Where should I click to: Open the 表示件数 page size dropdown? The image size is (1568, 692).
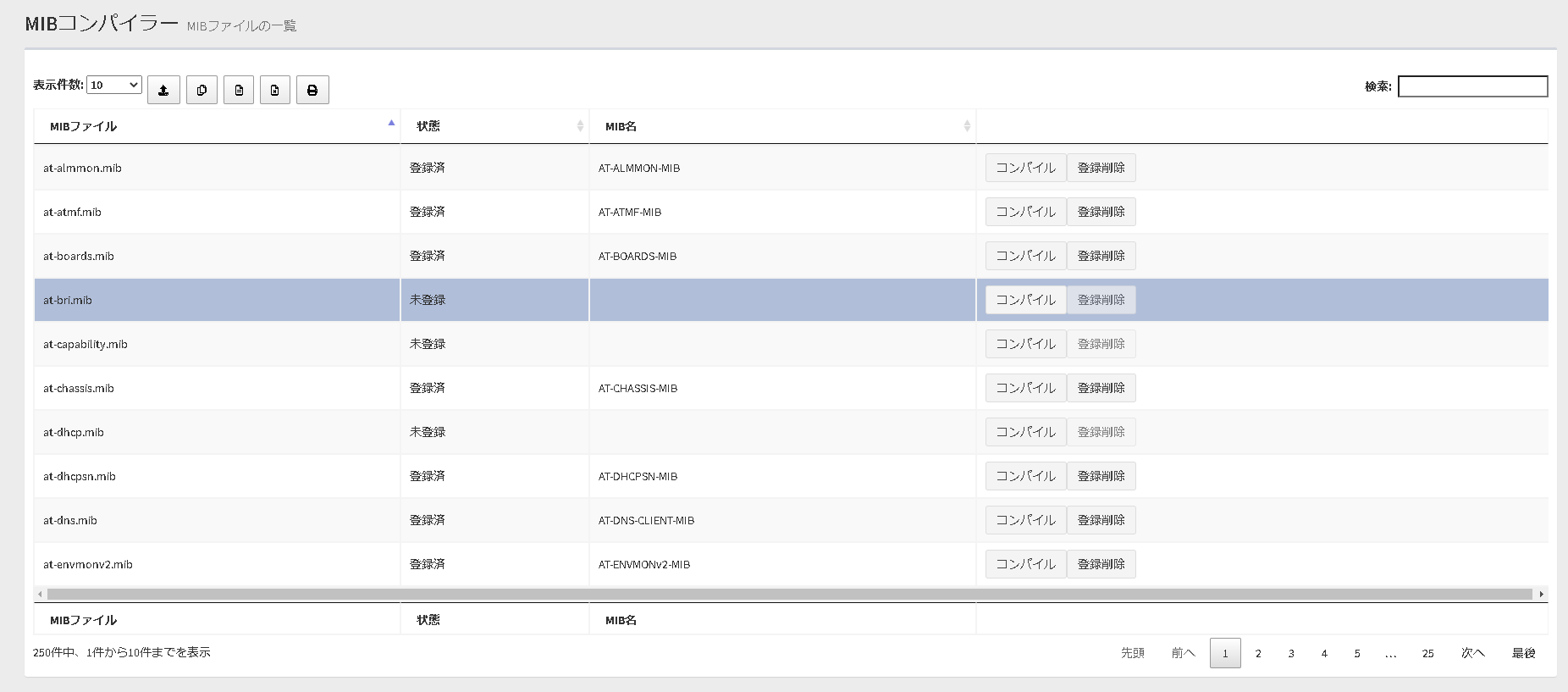[x=114, y=85]
